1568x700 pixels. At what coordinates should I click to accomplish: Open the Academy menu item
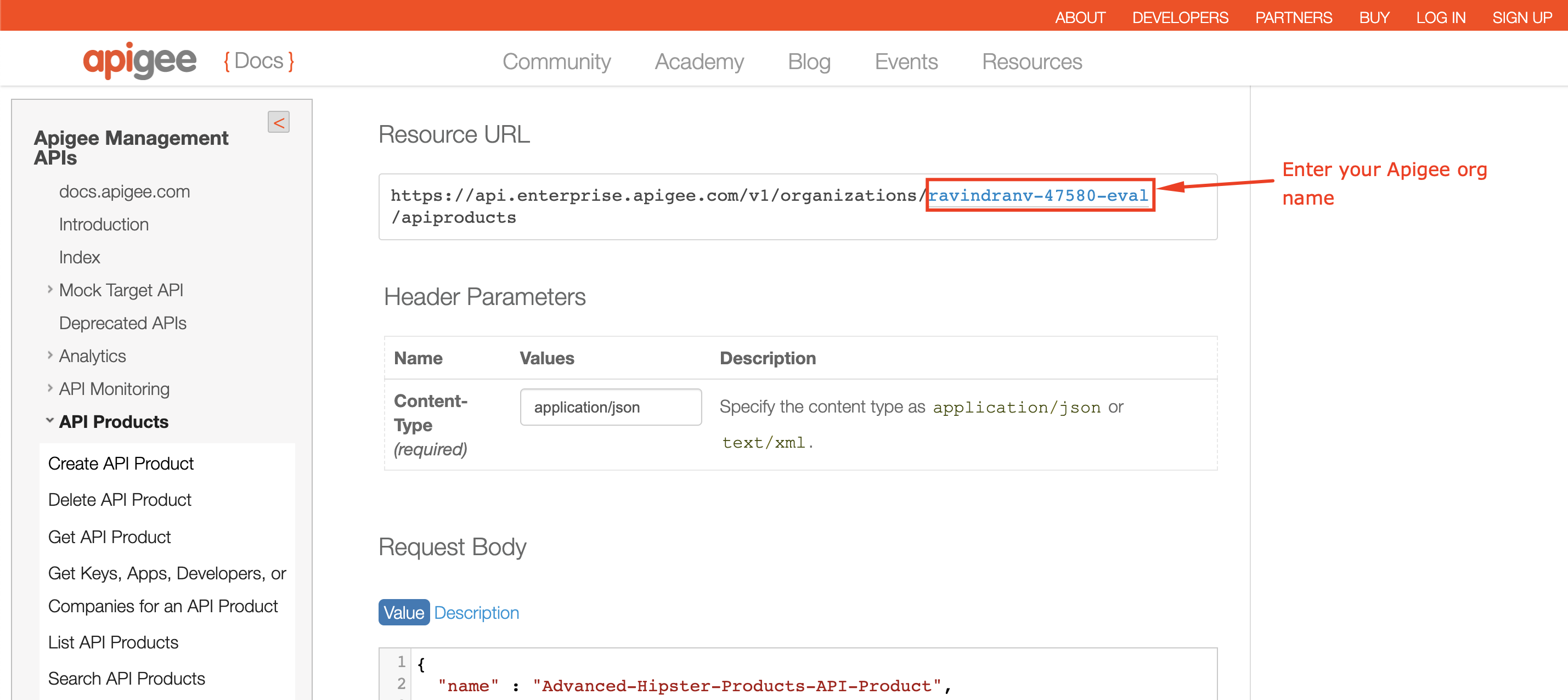coord(700,61)
